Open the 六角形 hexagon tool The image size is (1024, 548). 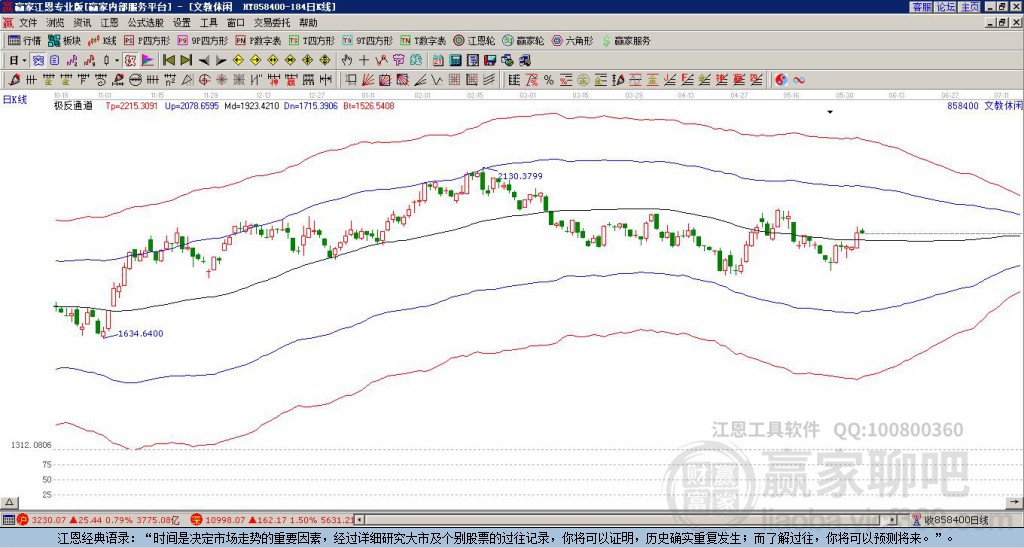click(572, 40)
